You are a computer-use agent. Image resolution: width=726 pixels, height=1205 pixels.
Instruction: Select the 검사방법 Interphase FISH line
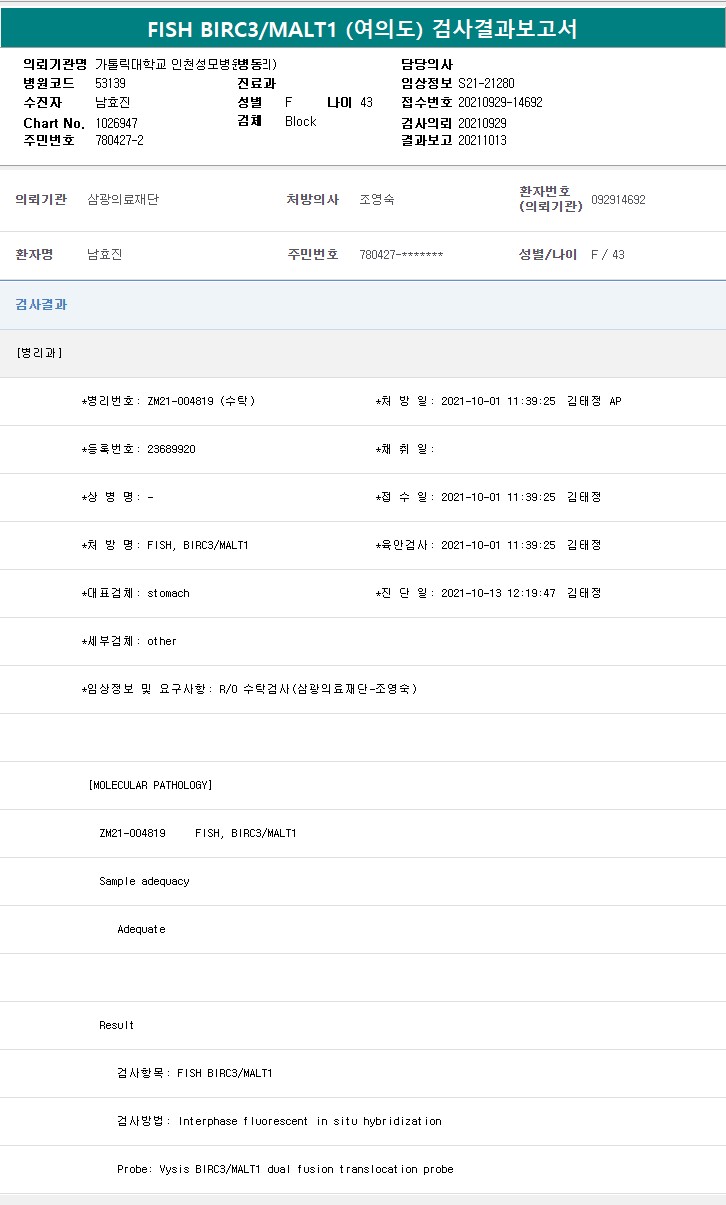click(279, 1121)
